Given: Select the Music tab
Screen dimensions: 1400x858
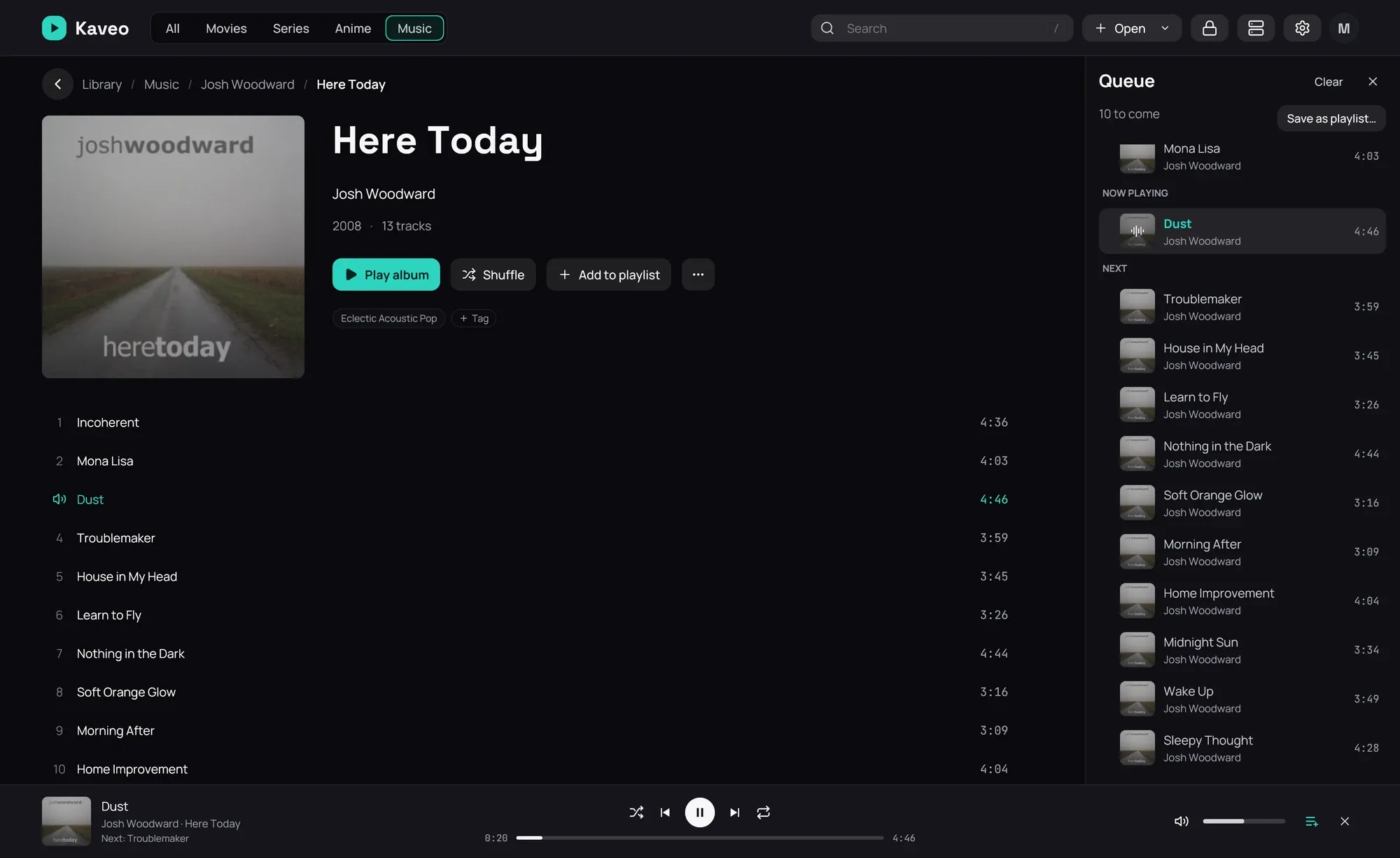Looking at the screenshot, I should [414, 28].
